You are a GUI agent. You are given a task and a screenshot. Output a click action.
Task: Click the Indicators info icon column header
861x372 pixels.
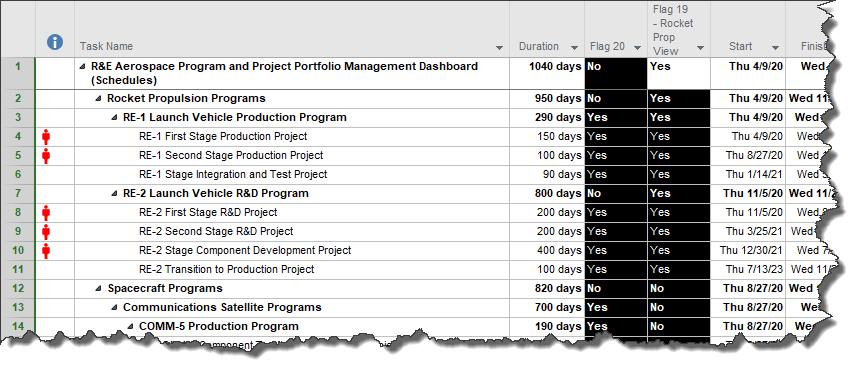55,42
